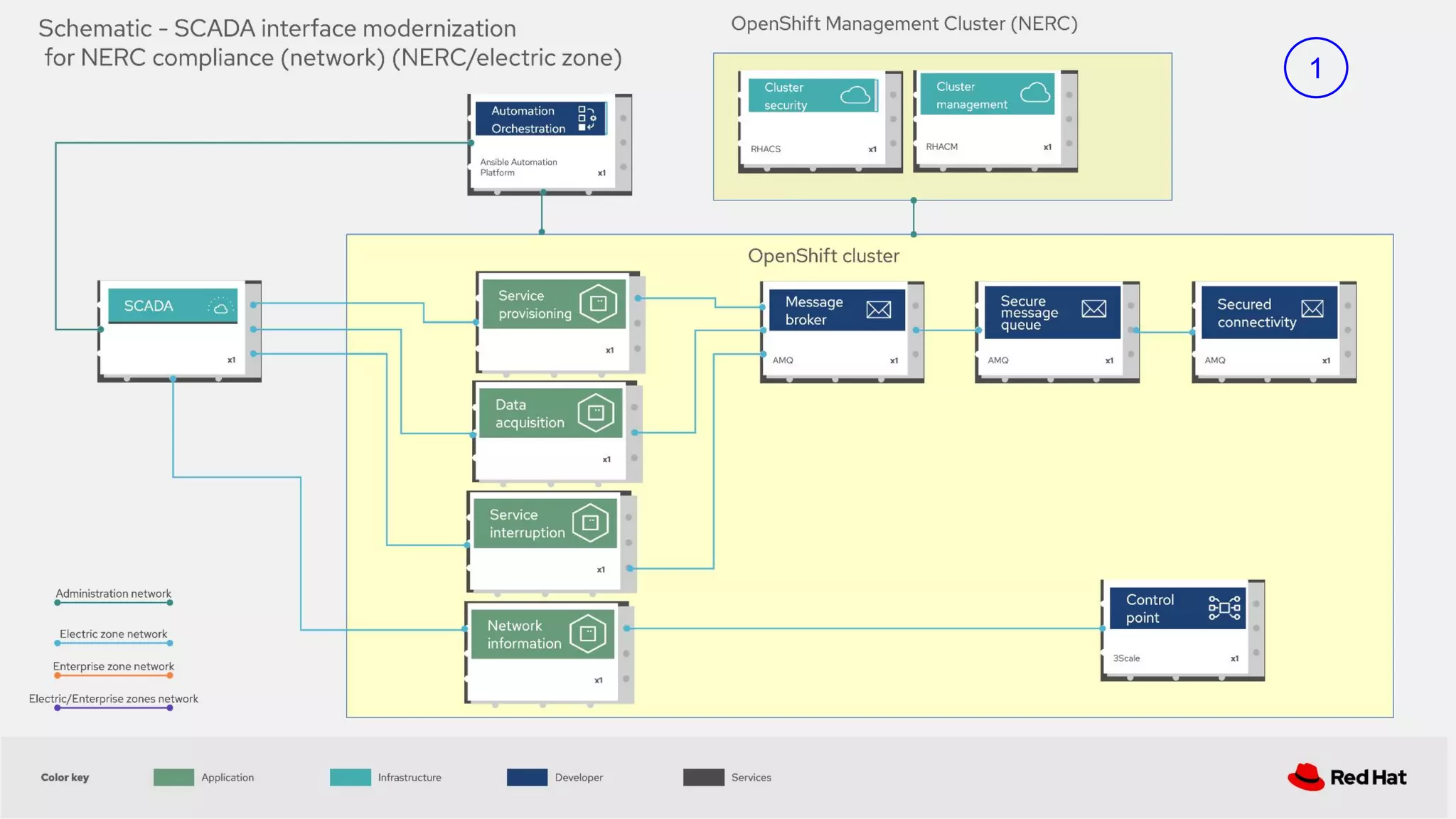This screenshot has width=1456, height=819.
Task: Click the OpenShift cluster title text
Action: point(823,256)
